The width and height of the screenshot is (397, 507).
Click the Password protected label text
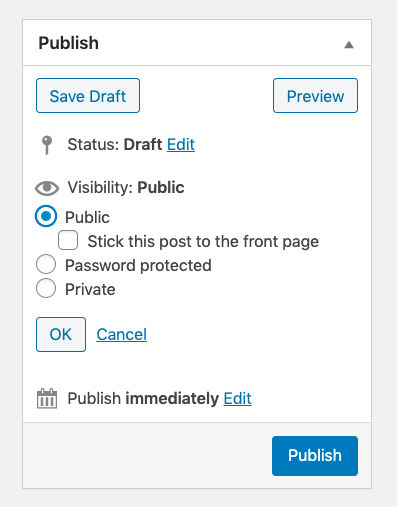click(138, 266)
